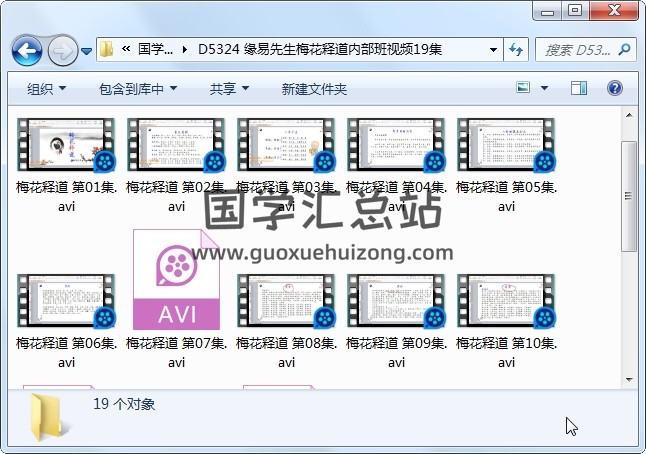Click the search magnifier icon
The height and width of the screenshot is (454, 646).
625,50
